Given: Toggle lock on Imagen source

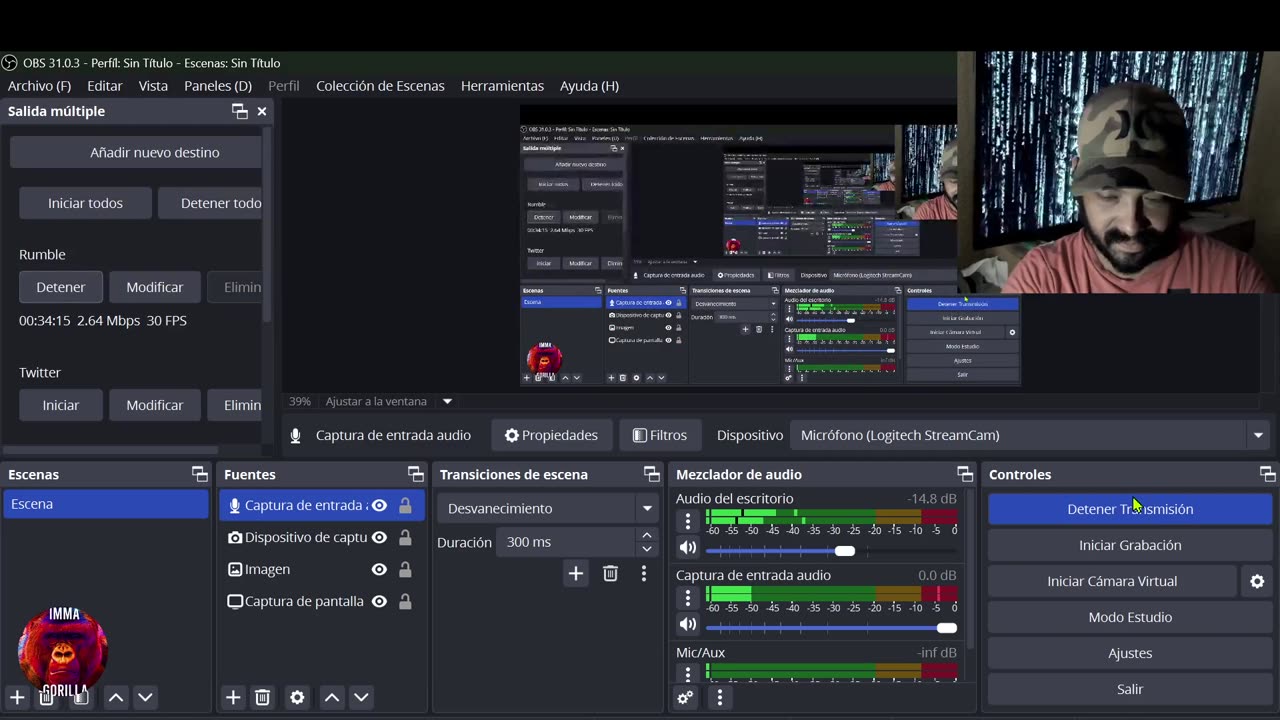Looking at the screenshot, I should (405, 569).
